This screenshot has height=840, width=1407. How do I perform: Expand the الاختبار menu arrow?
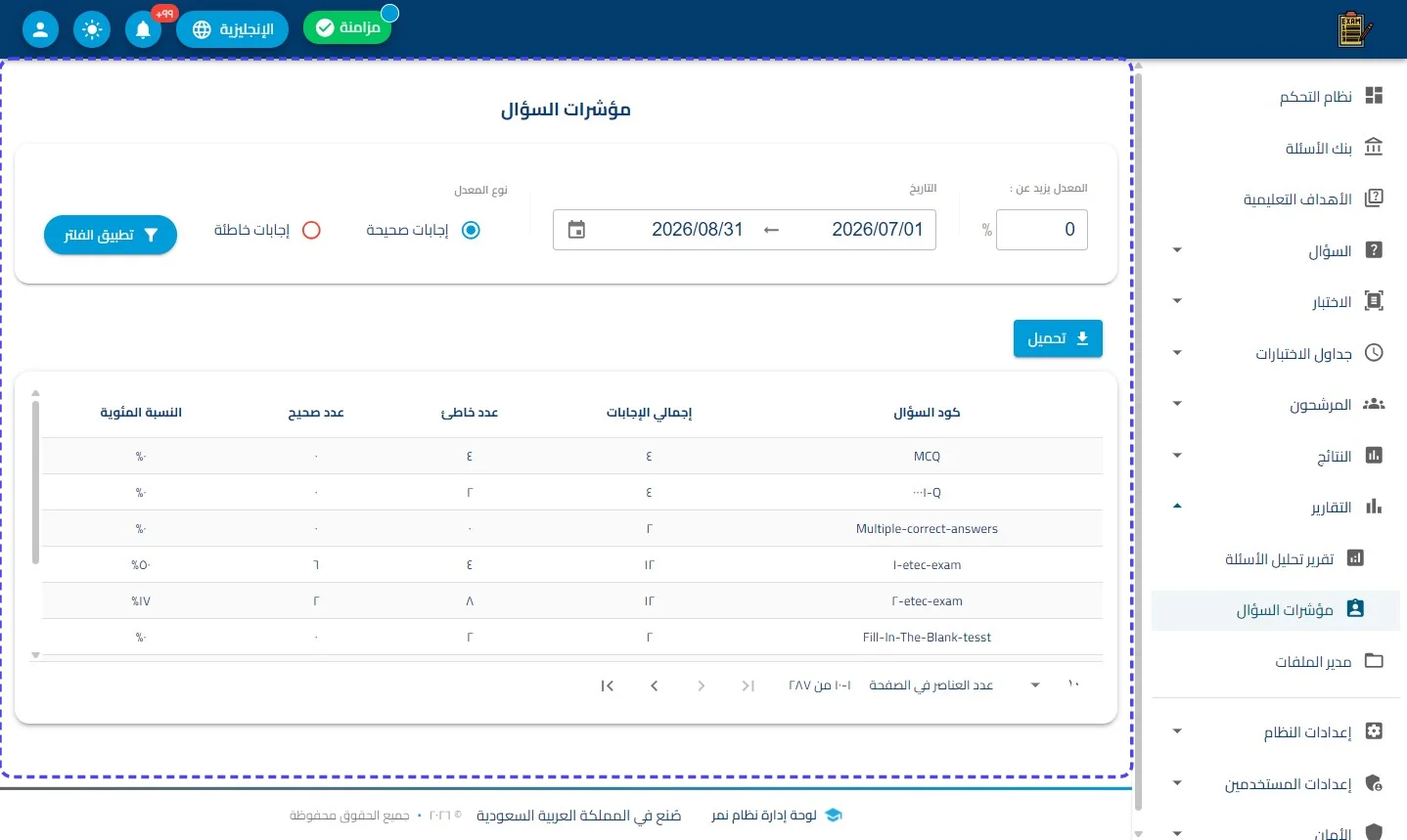pos(1177,301)
